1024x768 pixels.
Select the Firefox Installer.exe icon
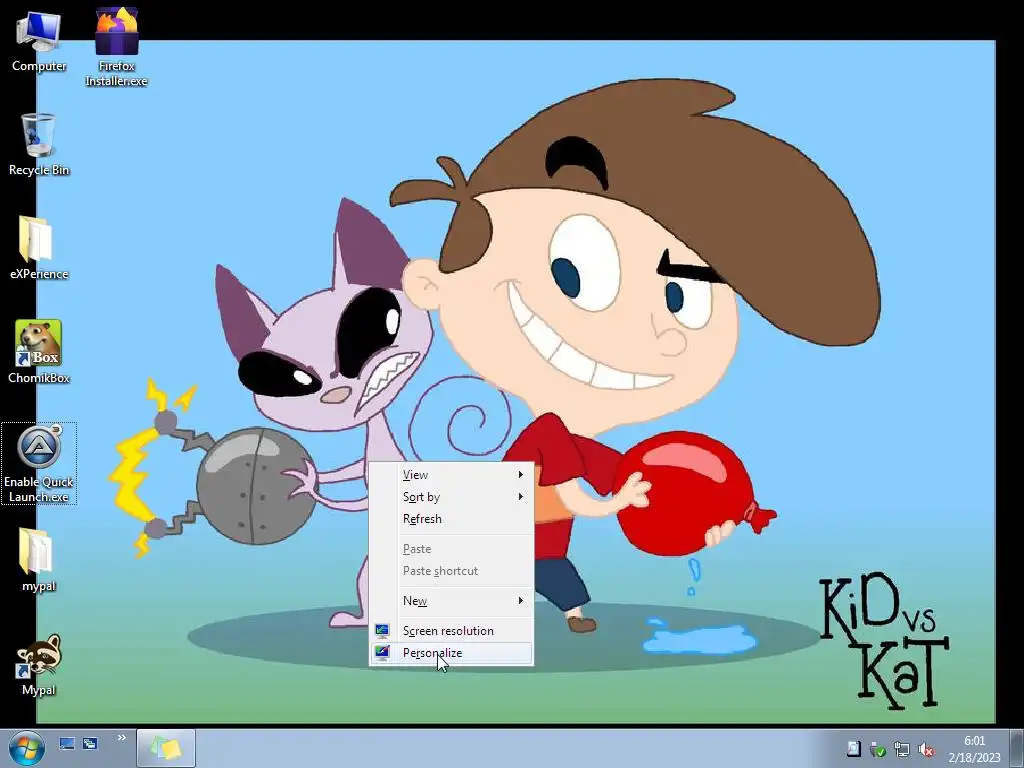[116, 47]
